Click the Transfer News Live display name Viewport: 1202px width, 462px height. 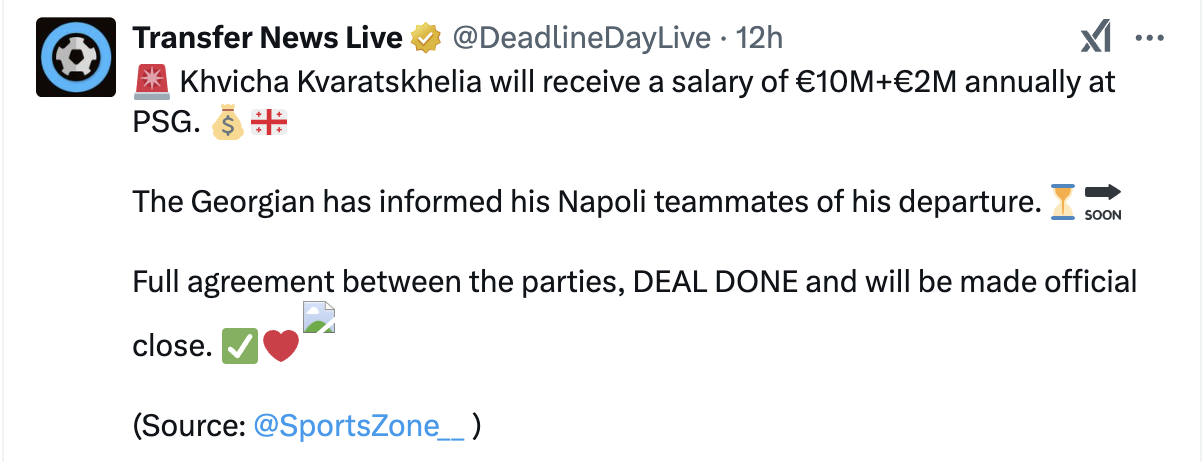(x=268, y=38)
